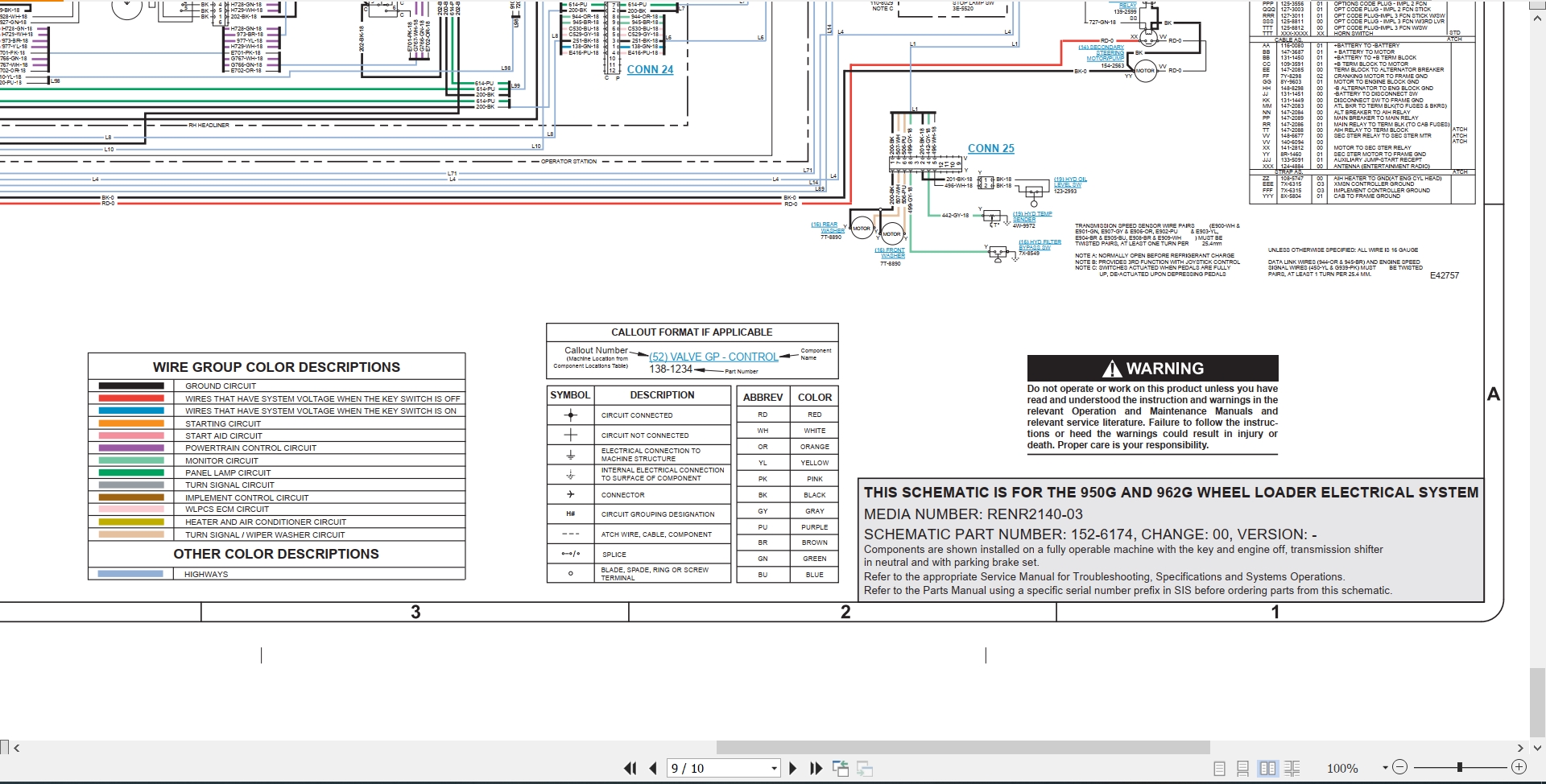
Task: Toggle the two-page facing layout
Action: (1267, 769)
